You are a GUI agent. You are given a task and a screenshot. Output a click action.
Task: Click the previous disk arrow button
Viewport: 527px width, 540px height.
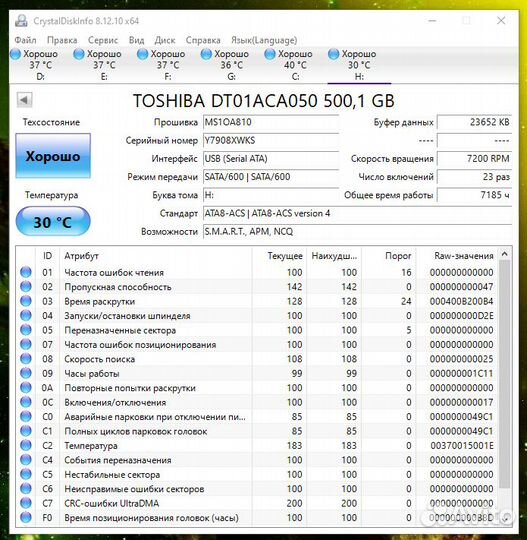click(24, 100)
